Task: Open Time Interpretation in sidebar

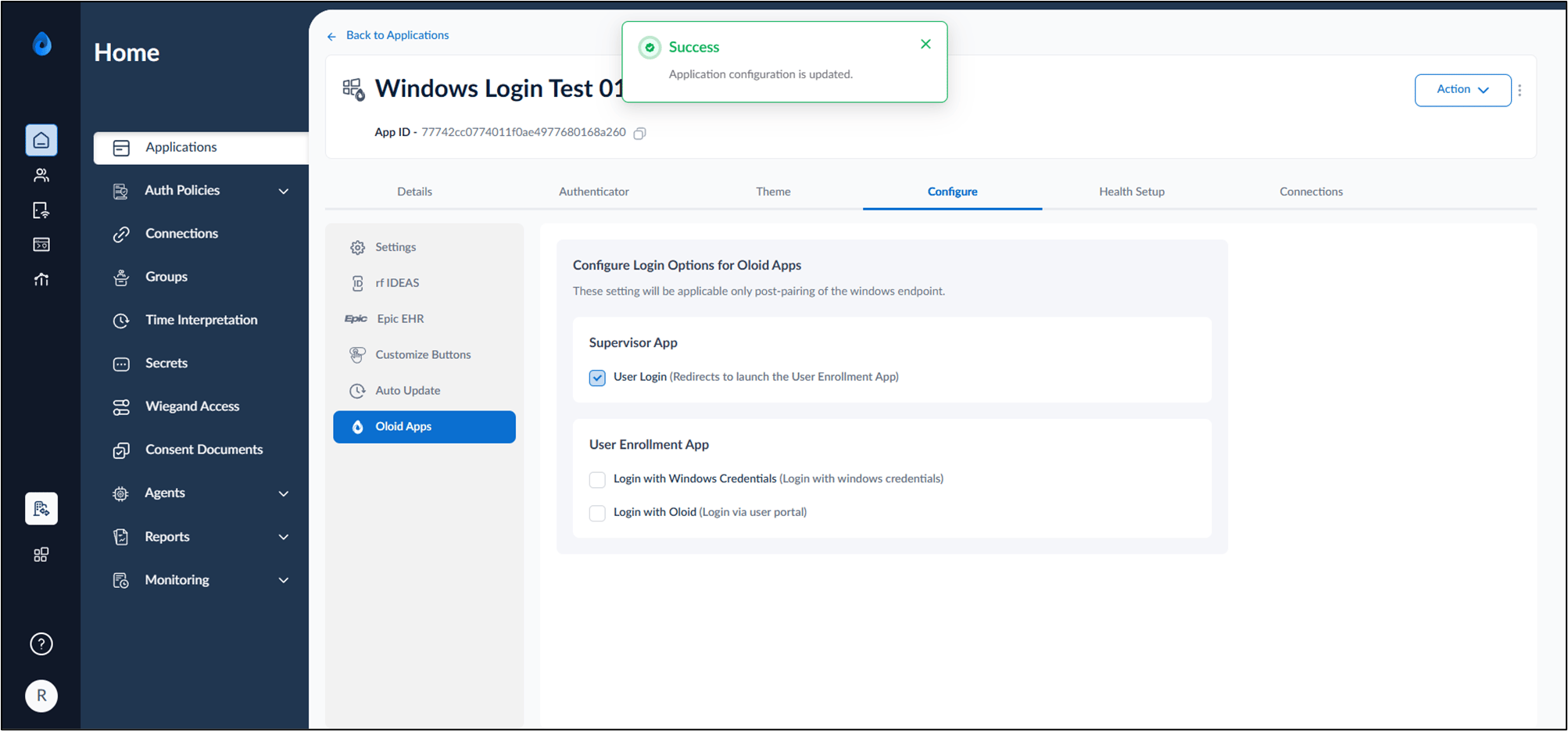Action: tap(201, 321)
